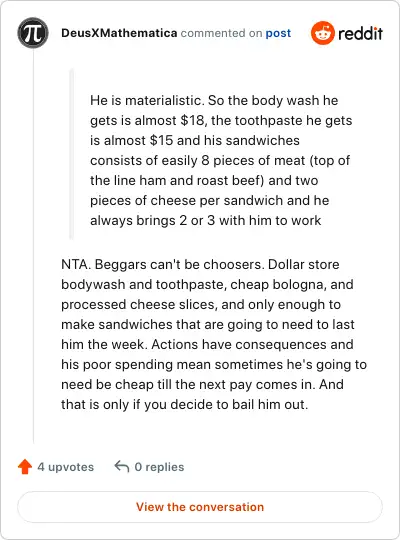Click the "$15" toothpaste price
The height and width of the screenshot is (540, 400).
161,141
